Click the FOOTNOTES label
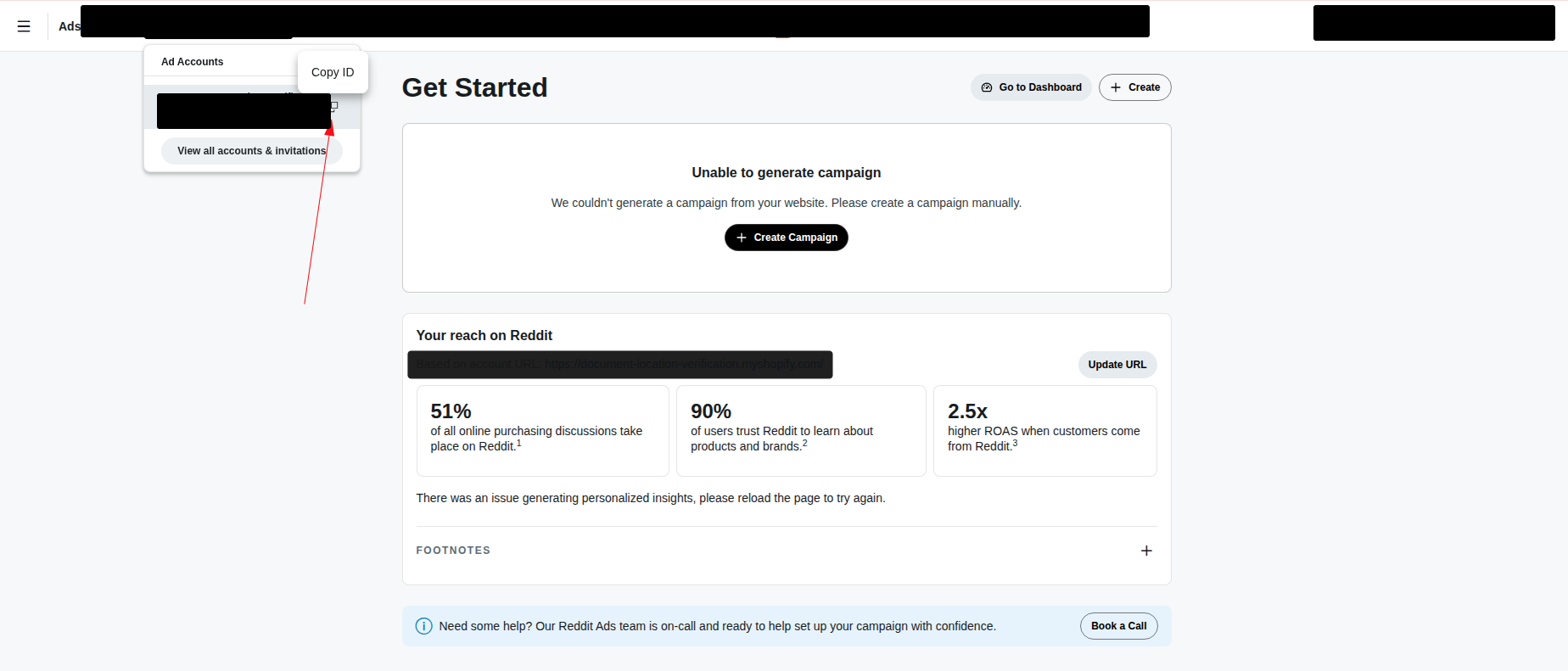Image resolution: width=1568 pixels, height=671 pixels. pos(453,551)
